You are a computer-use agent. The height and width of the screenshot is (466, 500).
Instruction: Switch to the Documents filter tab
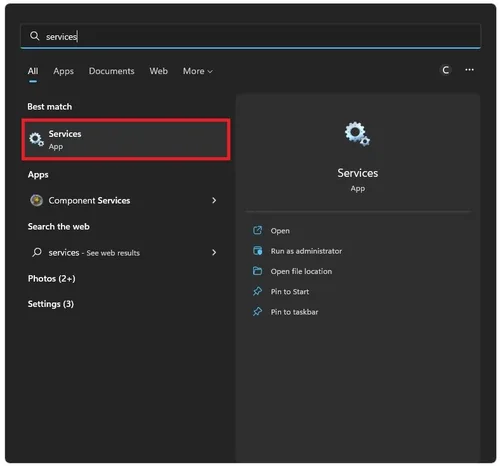click(x=111, y=71)
